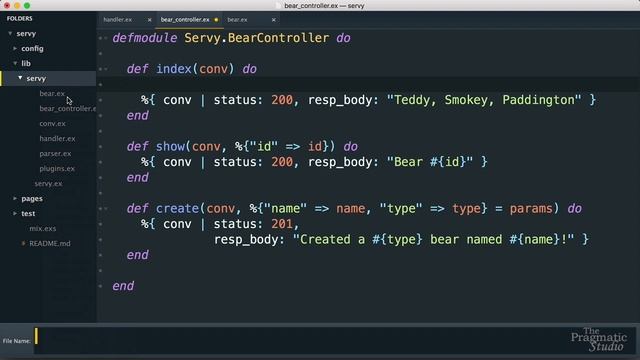
Task: Collapse the top-level servy folder
Action: click(10, 33)
